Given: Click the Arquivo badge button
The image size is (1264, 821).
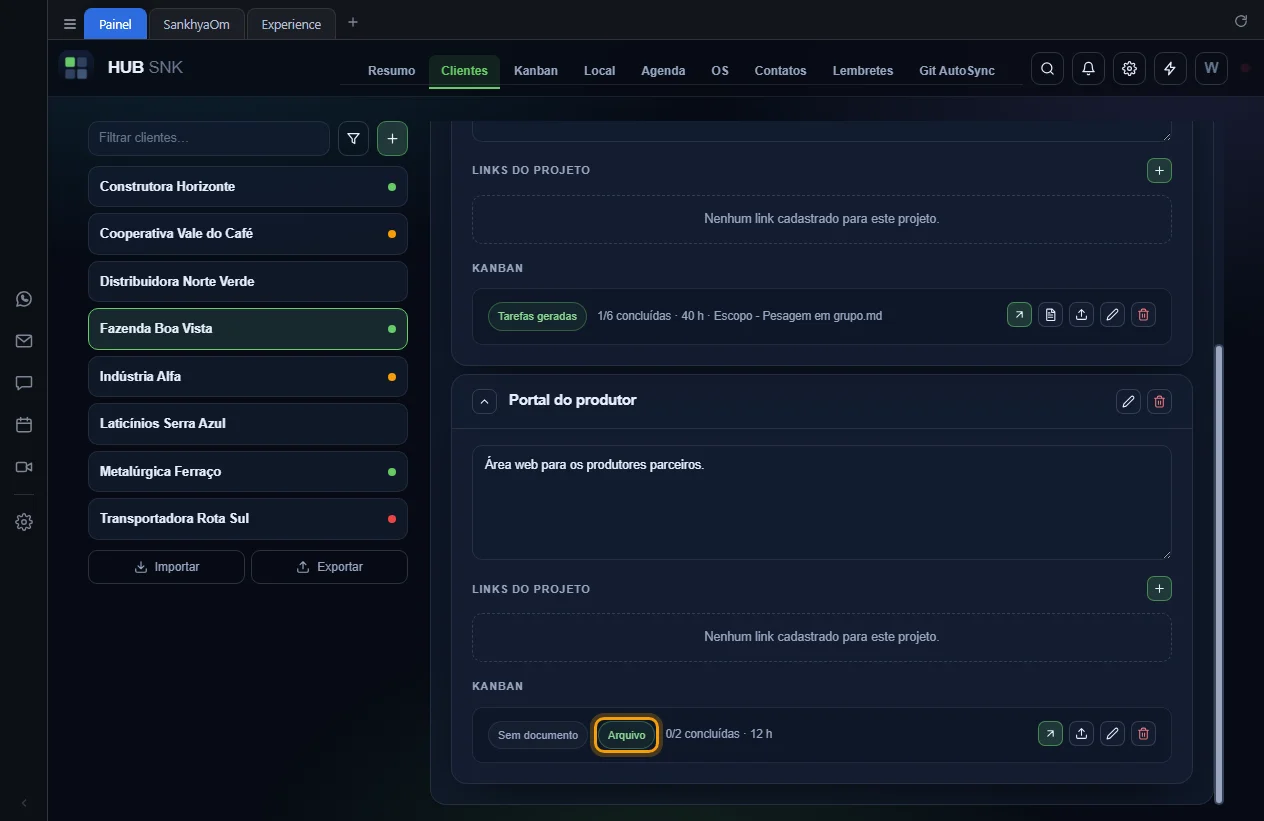Looking at the screenshot, I should click(x=627, y=735).
